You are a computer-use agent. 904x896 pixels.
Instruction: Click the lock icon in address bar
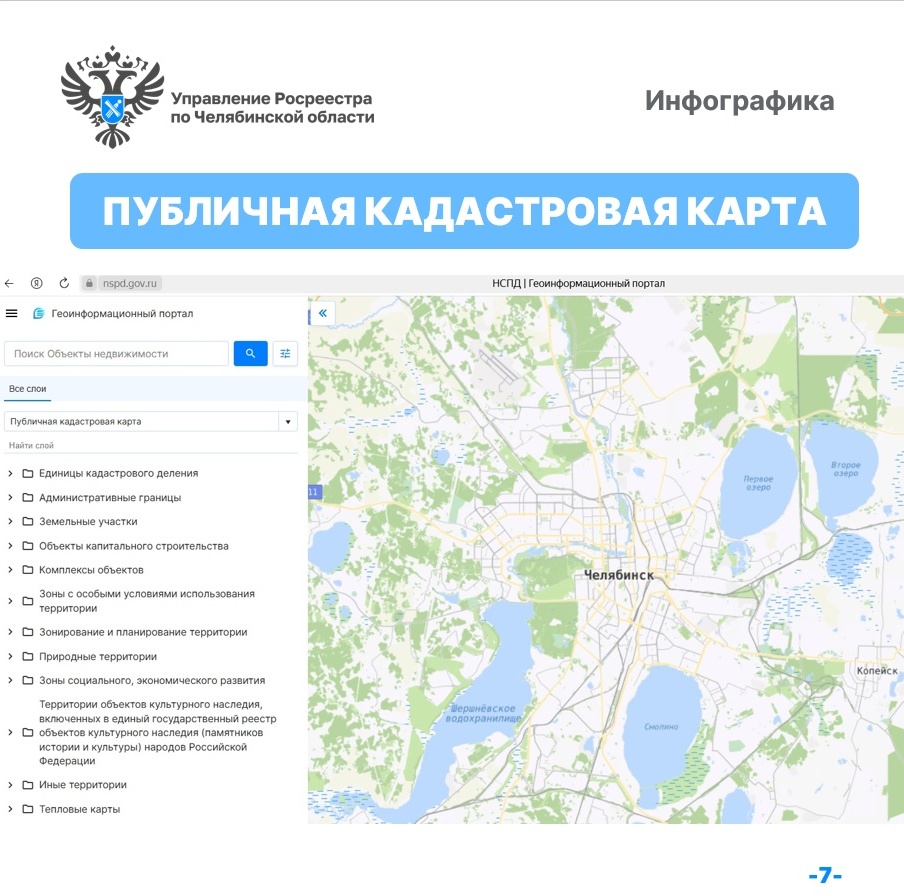tap(89, 283)
